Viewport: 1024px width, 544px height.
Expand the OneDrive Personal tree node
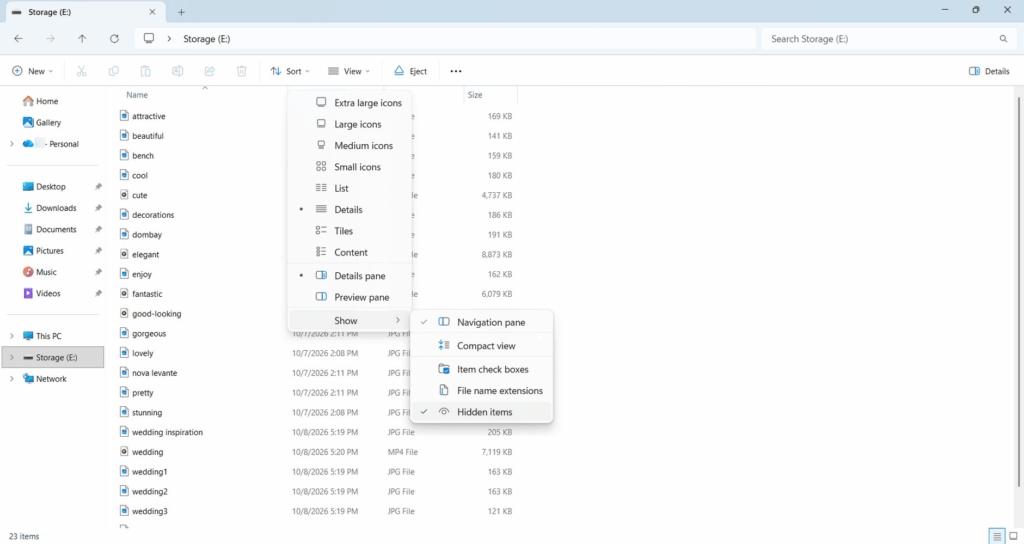12,144
